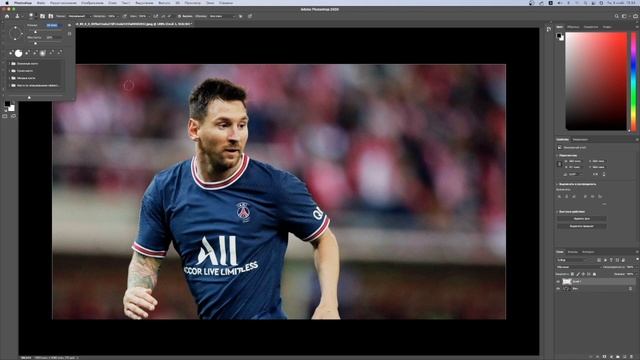Viewport: 640px width, 360px height.
Task: Switch to the Градиенты tab
Action: click(x=591, y=27)
